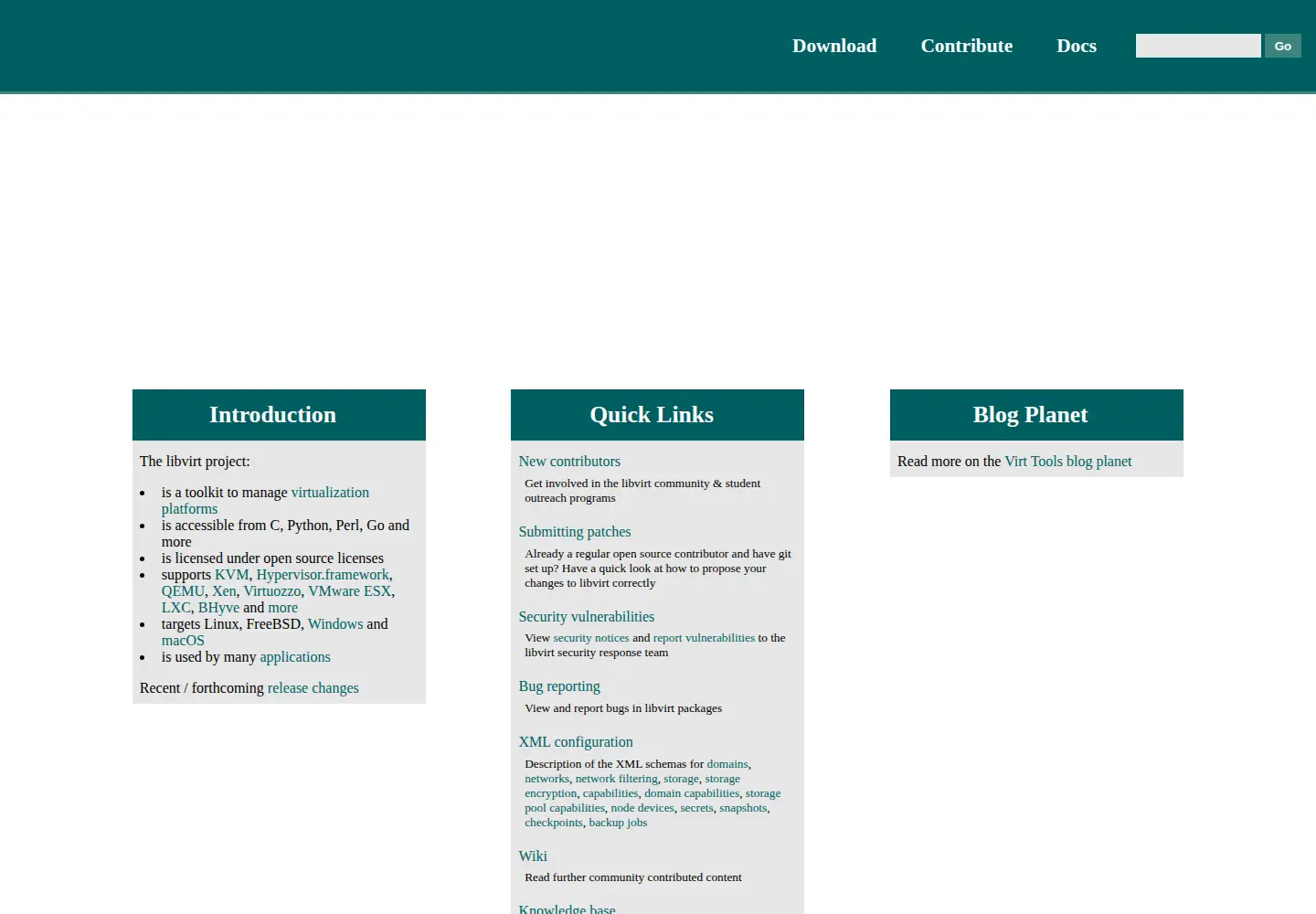
Task: Focus the search input field in header
Action: (1198, 46)
